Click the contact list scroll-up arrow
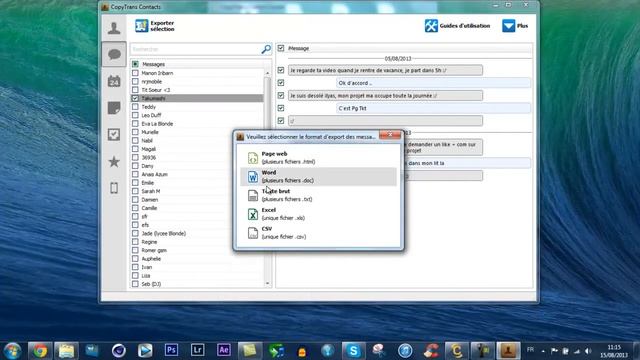The image size is (640, 360). pos(267,73)
